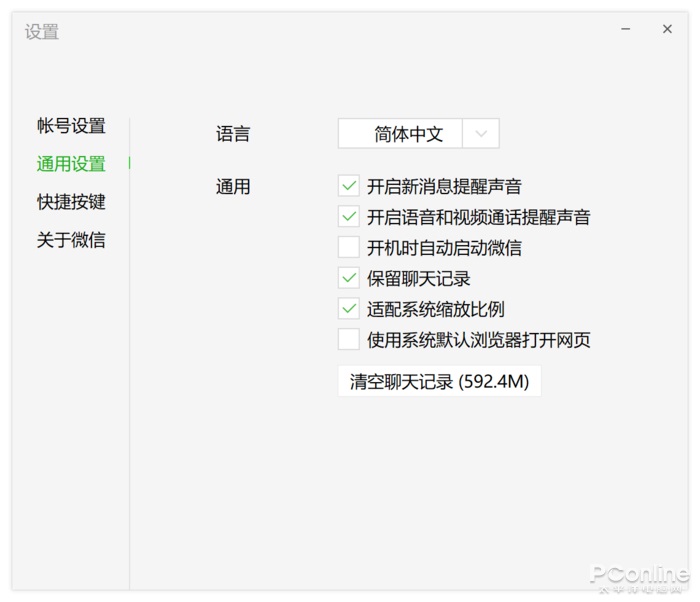Toggle 适配系统缩放比例 checkbox
The height and width of the screenshot is (602, 700).
349,309
